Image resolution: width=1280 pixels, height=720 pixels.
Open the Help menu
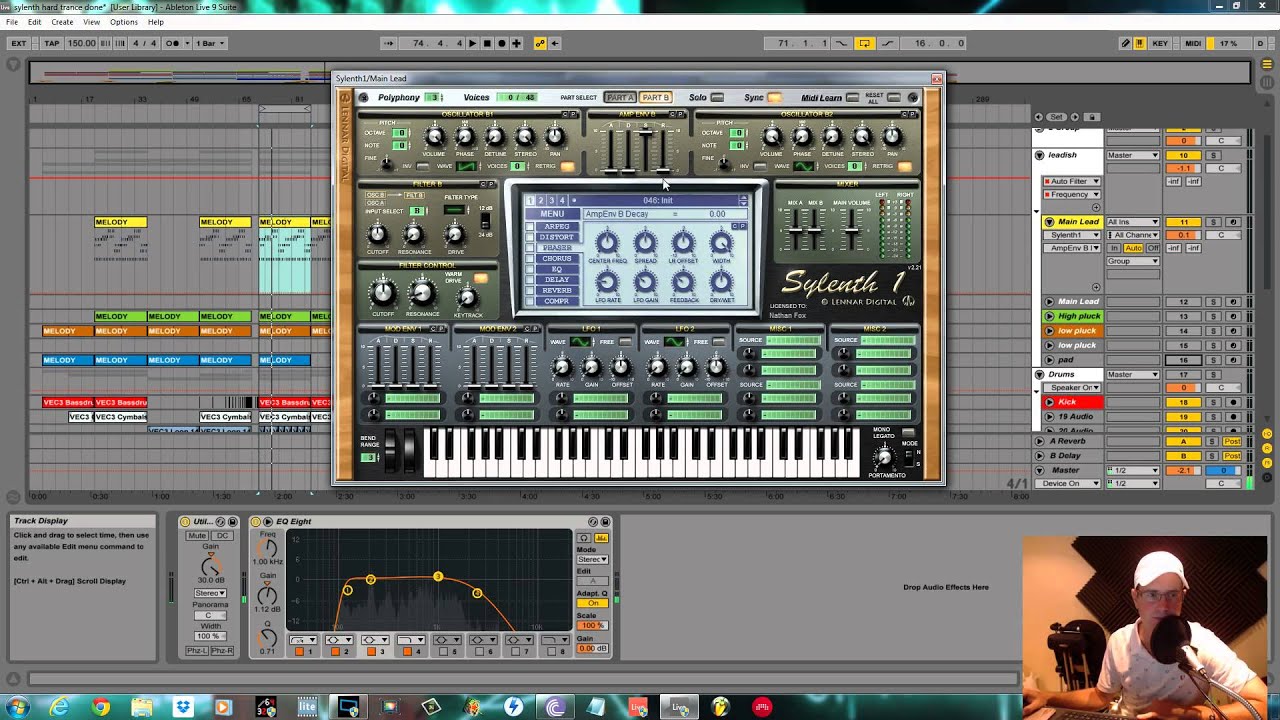coord(155,22)
